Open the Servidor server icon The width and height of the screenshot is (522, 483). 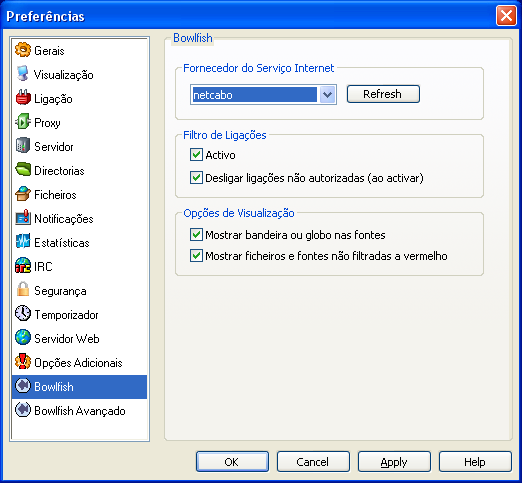coord(23,146)
